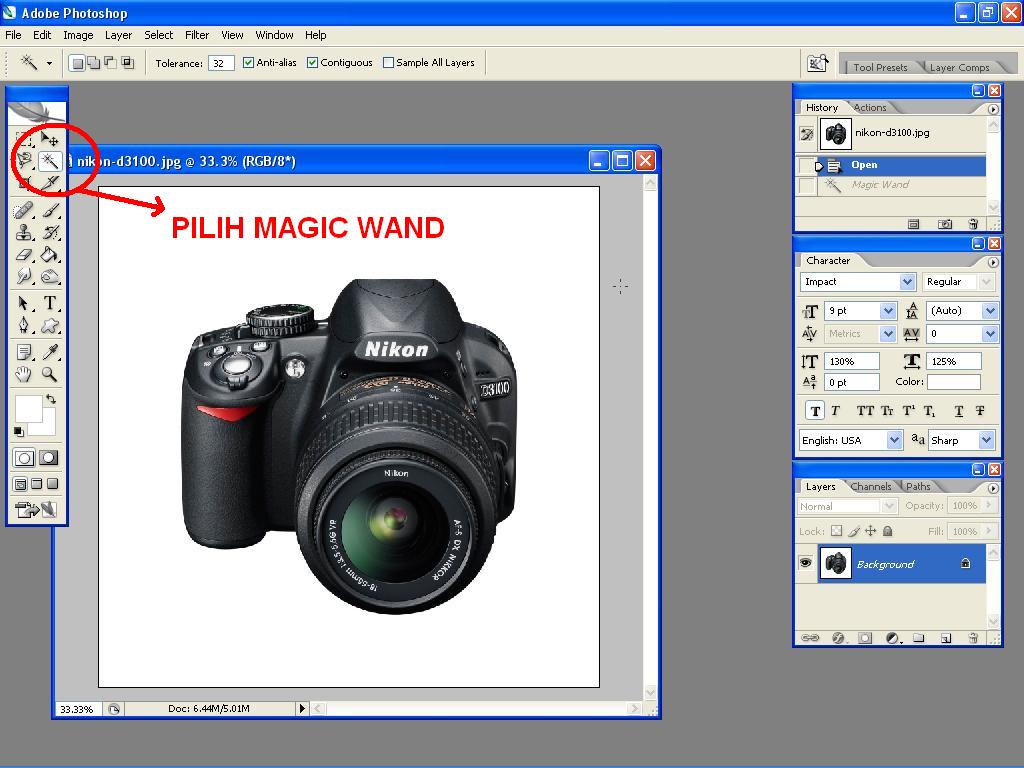This screenshot has width=1024, height=768.
Task: Open the Impact font family dropdown
Action: click(x=907, y=281)
